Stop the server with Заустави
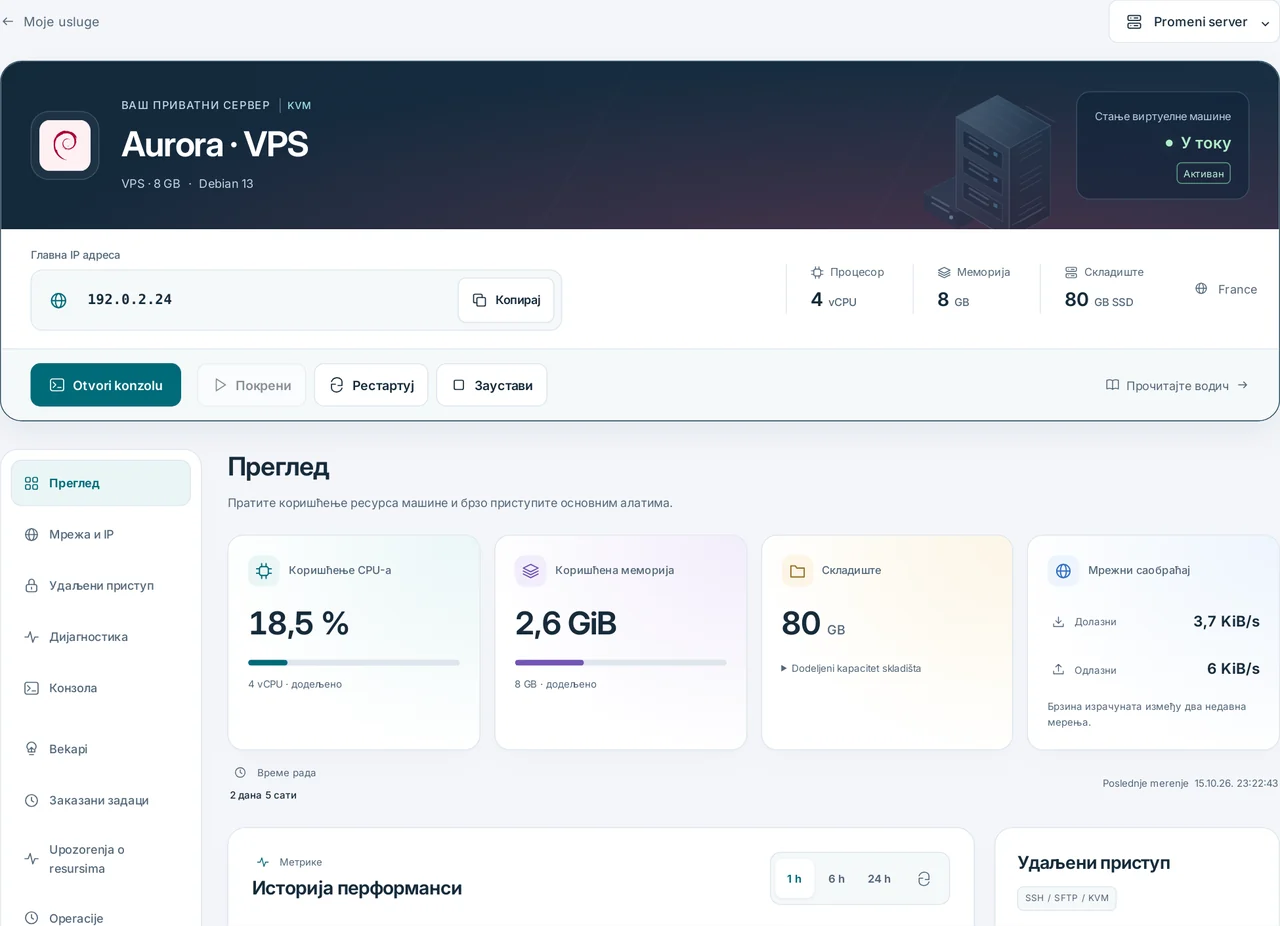This screenshot has height=926, width=1280. 492,385
